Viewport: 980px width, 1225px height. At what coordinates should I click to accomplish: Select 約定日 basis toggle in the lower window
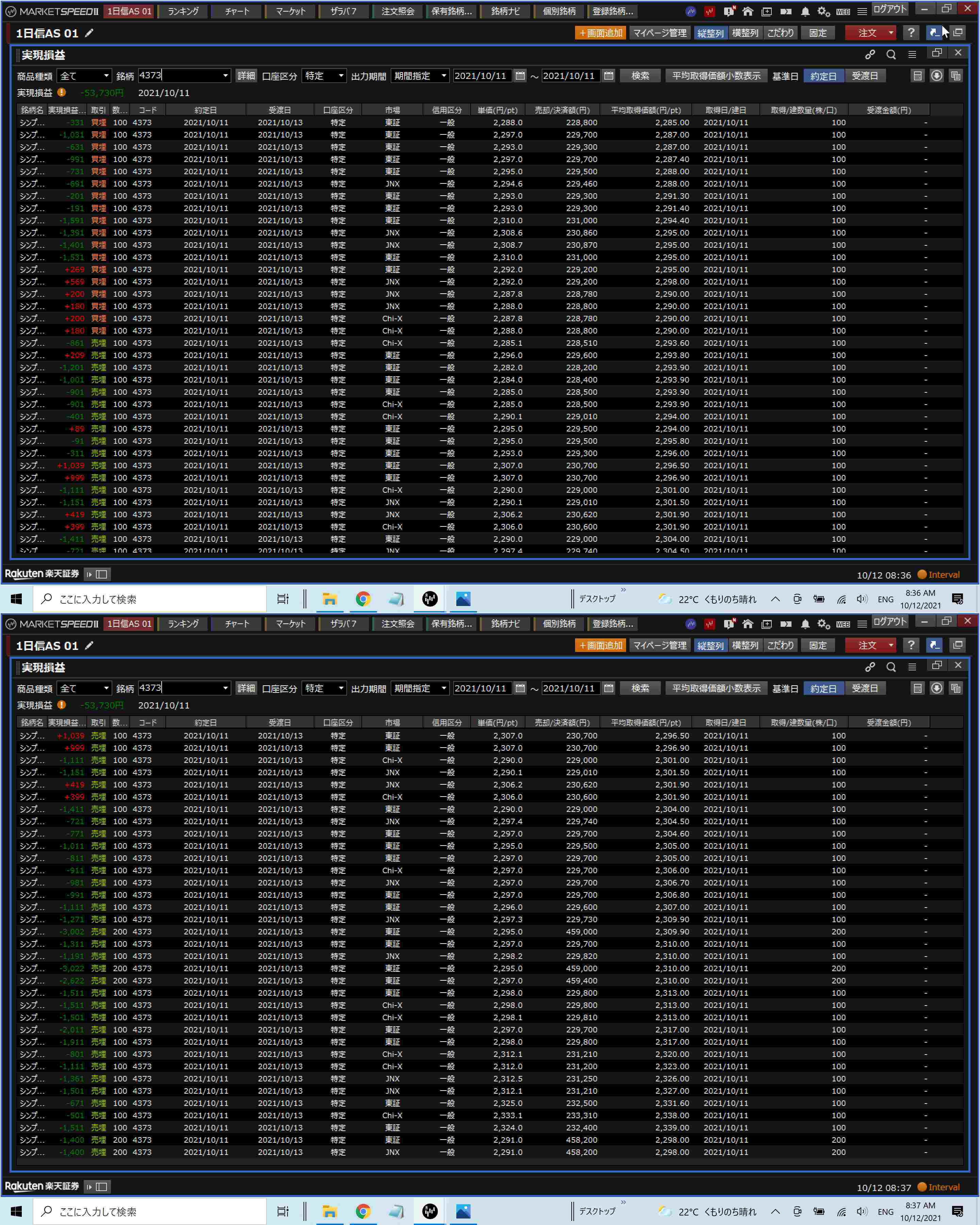pyautogui.click(x=823, y=688)
